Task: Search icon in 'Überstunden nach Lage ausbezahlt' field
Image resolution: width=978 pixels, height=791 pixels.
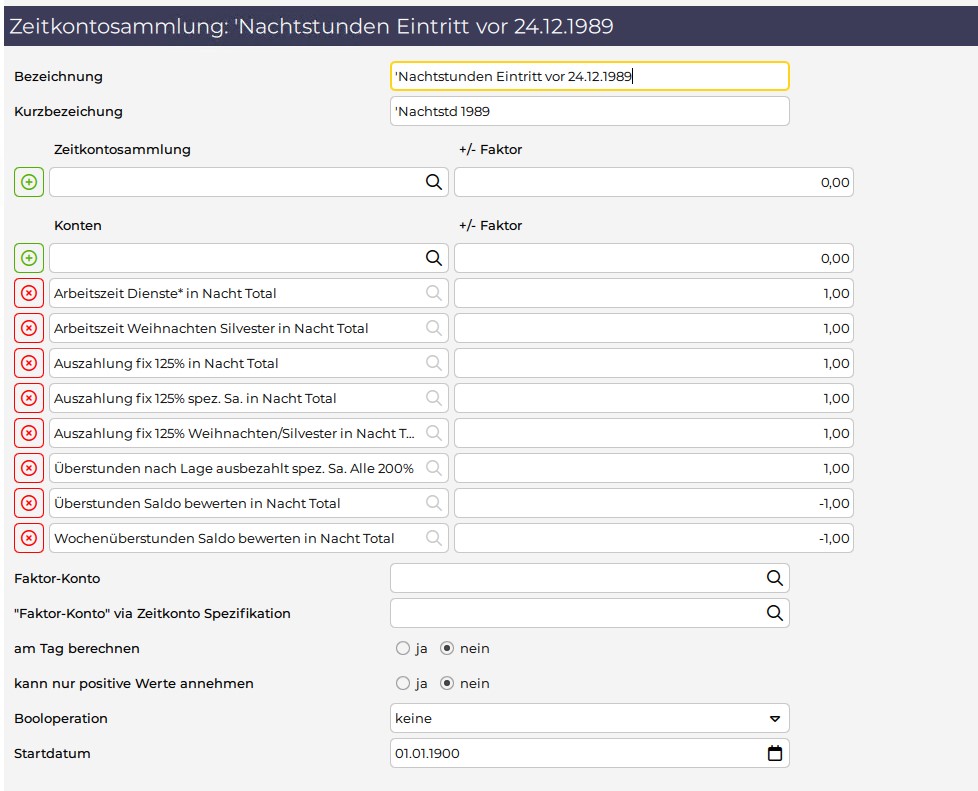Action: coord(433,468)
